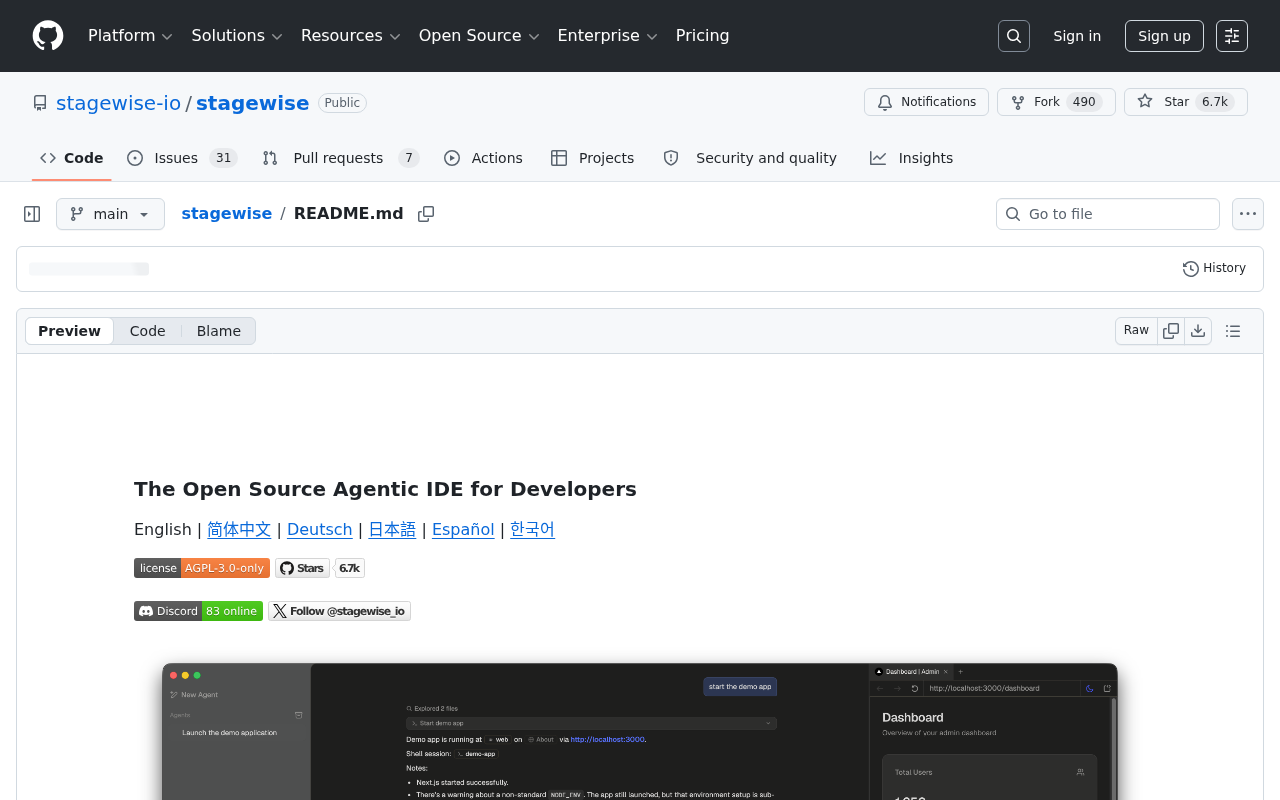Open the Español README link

(463, 530)
